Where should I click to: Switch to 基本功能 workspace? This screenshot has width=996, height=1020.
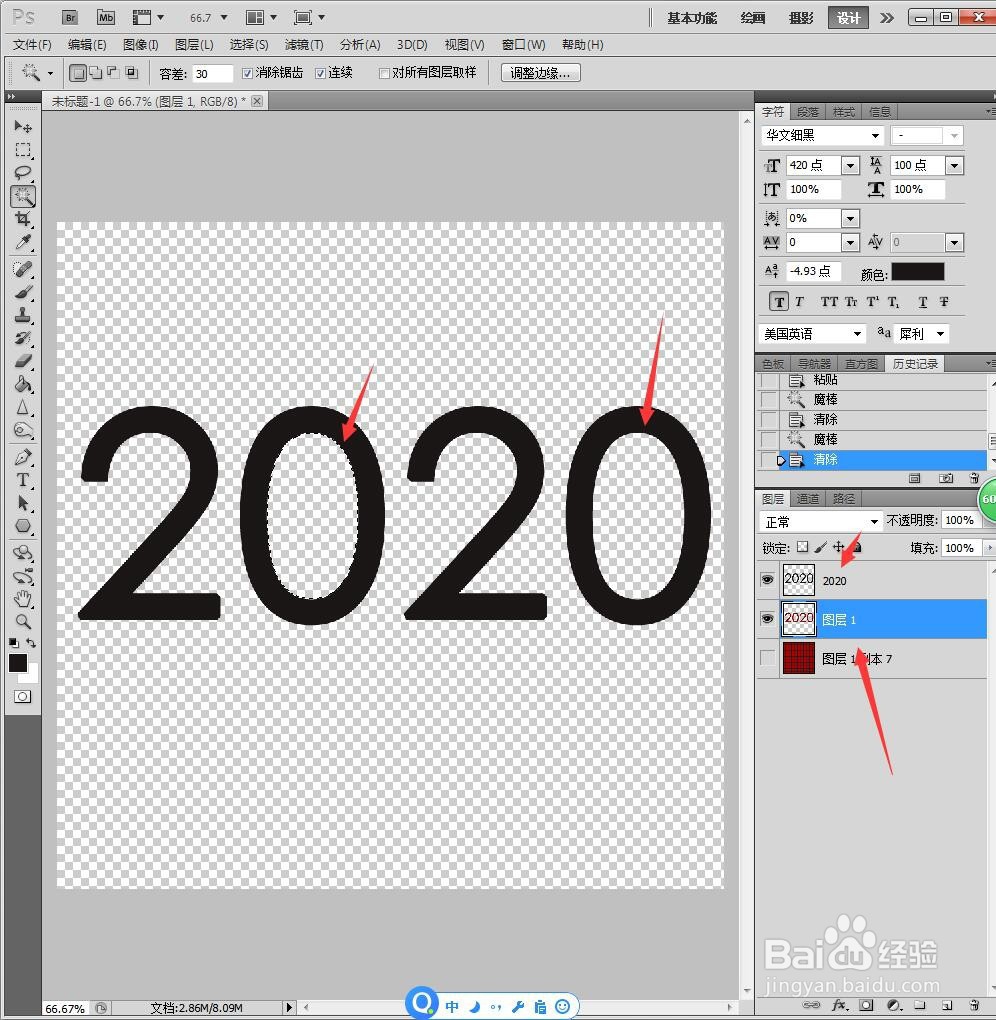(692, 18)
